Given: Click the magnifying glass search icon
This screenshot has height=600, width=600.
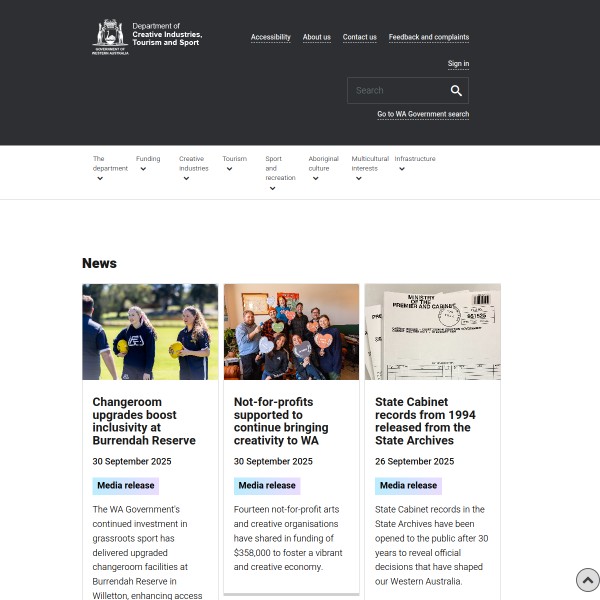Looking at the screenshot, I should pos(456,91).
